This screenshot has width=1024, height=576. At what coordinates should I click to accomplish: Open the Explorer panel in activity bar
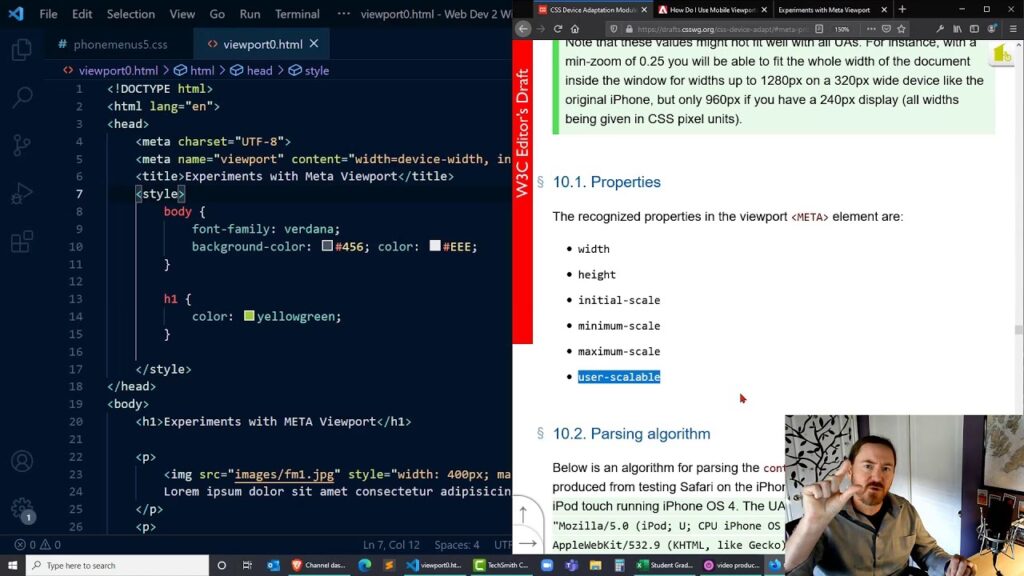(21, 50)
